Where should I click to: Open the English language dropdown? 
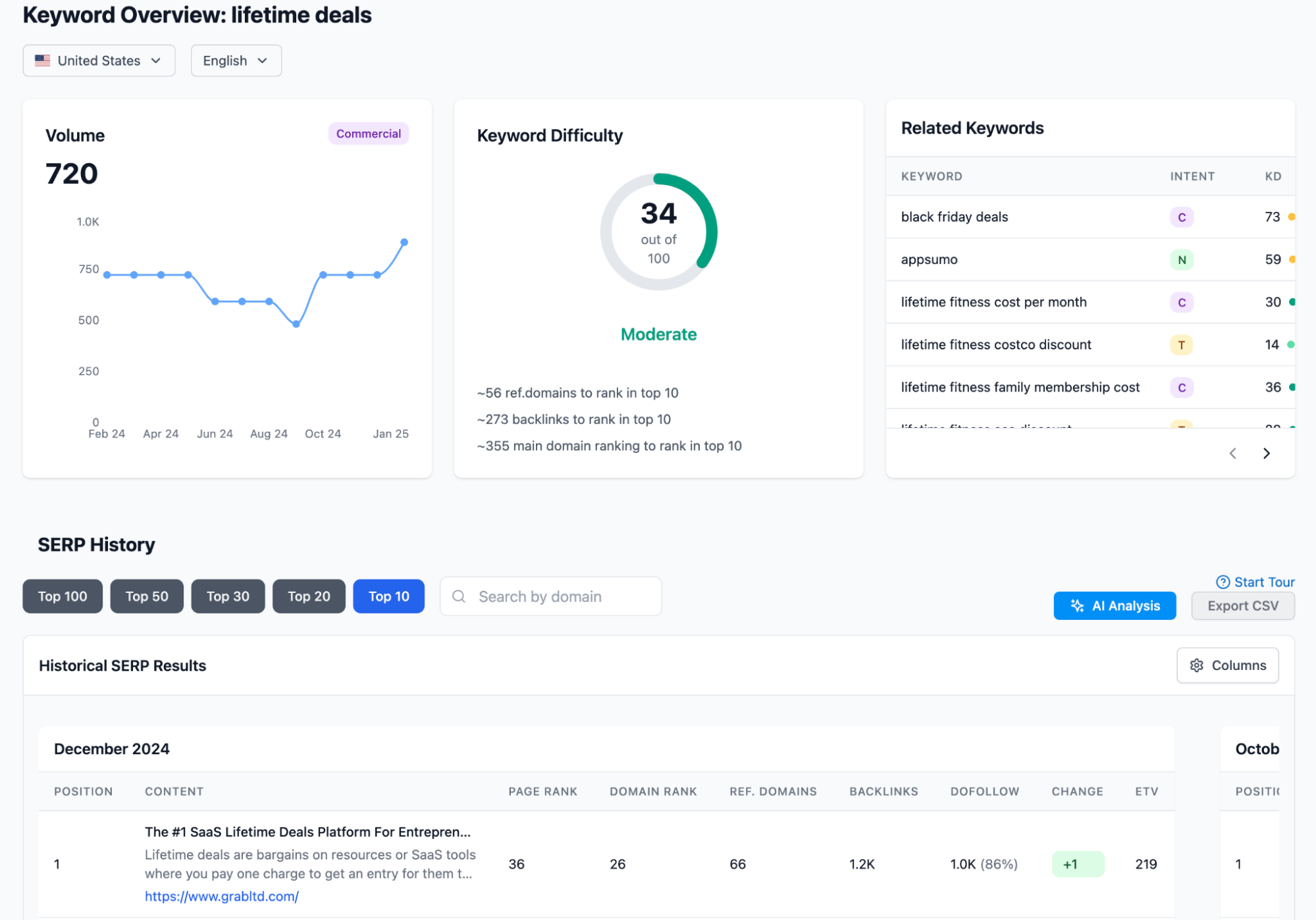236,60
